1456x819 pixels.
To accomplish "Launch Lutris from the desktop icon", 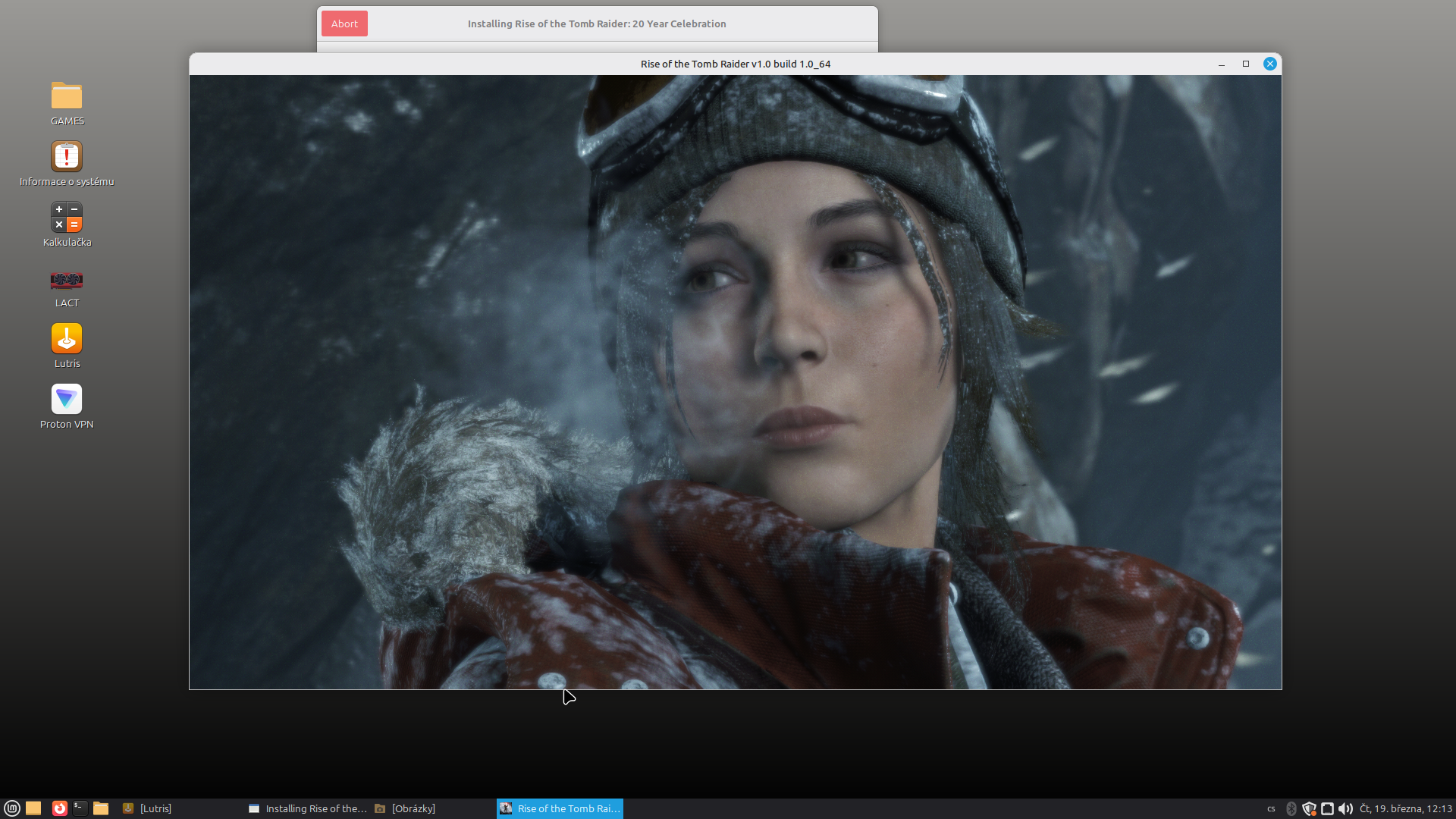I will (x=67, y=339).
